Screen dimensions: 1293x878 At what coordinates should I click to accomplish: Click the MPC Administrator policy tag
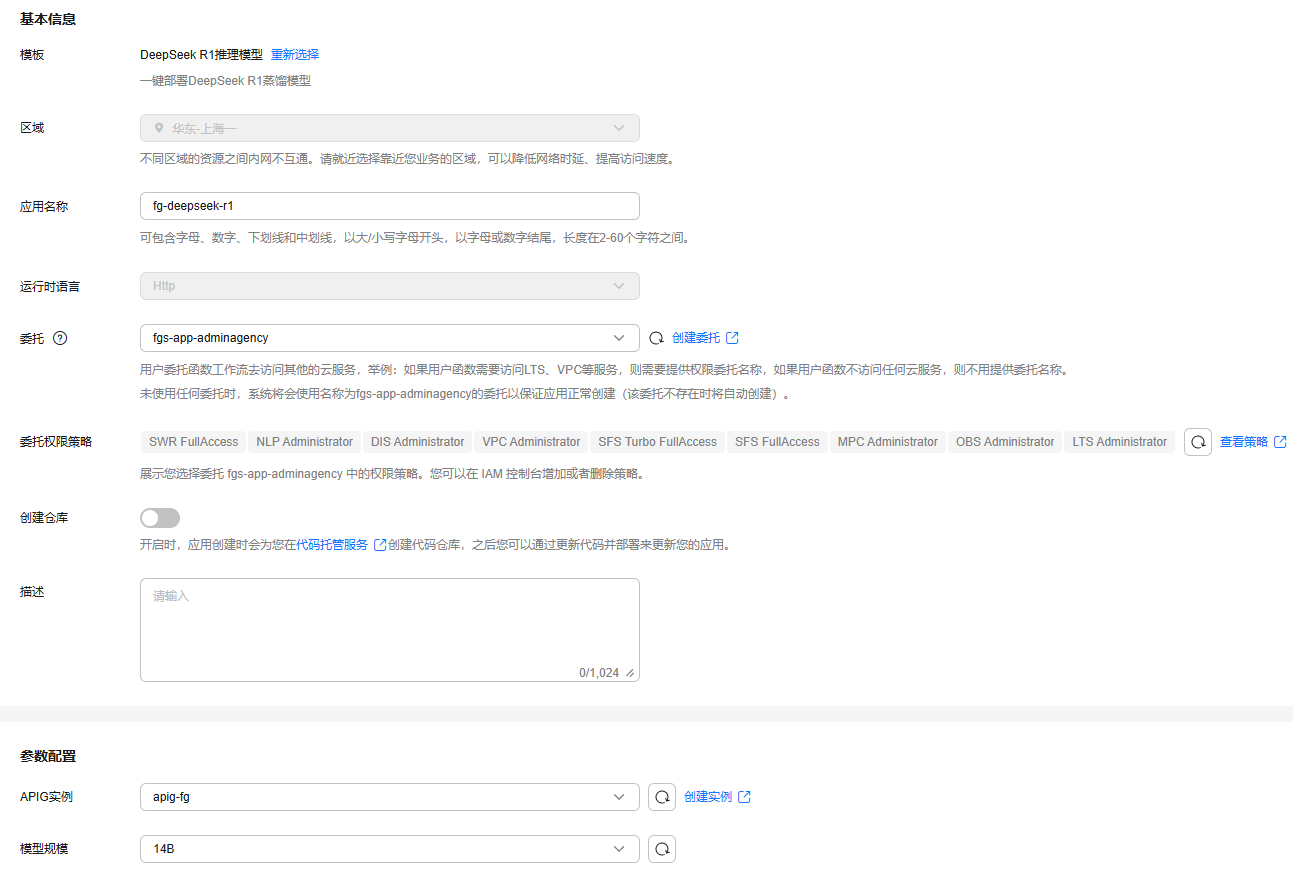[x=888, y=442]
